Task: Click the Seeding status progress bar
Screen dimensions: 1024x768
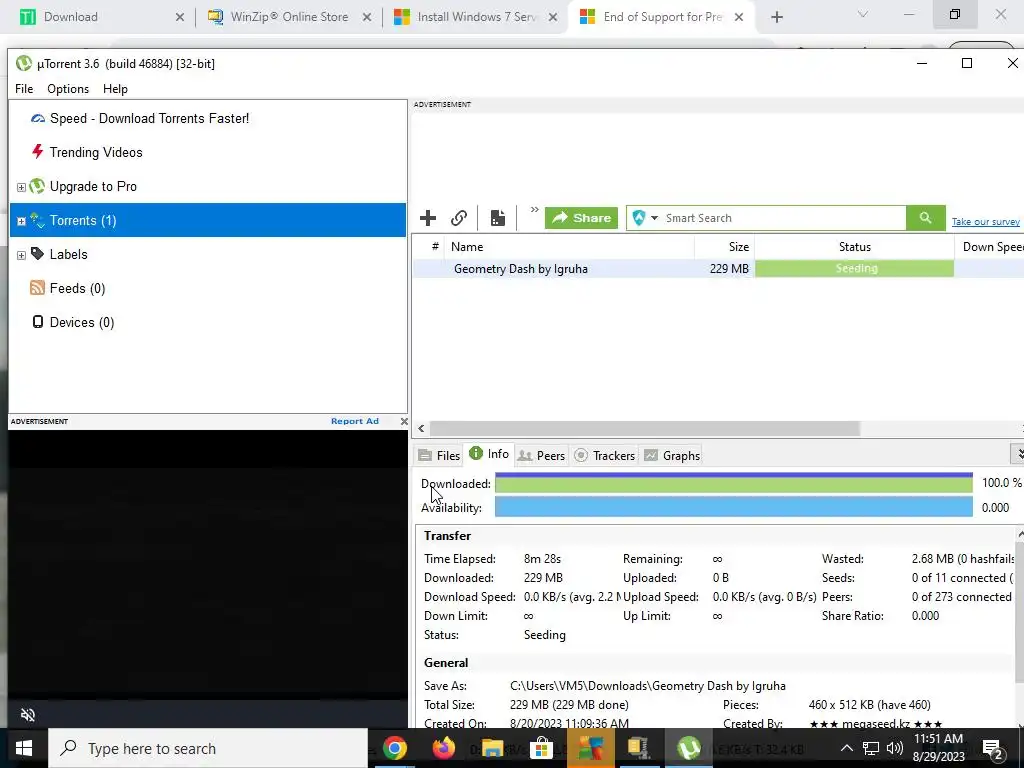Action: tap(854, 268)
